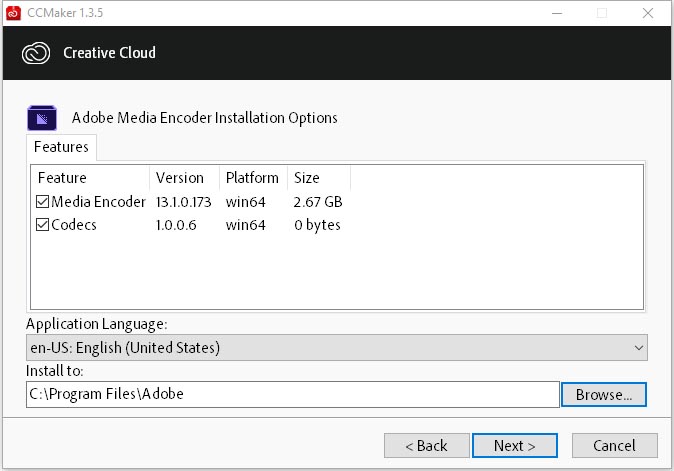The image size is (674, 471).
Task: Select the Codecs row name
Action: [74, 225]
